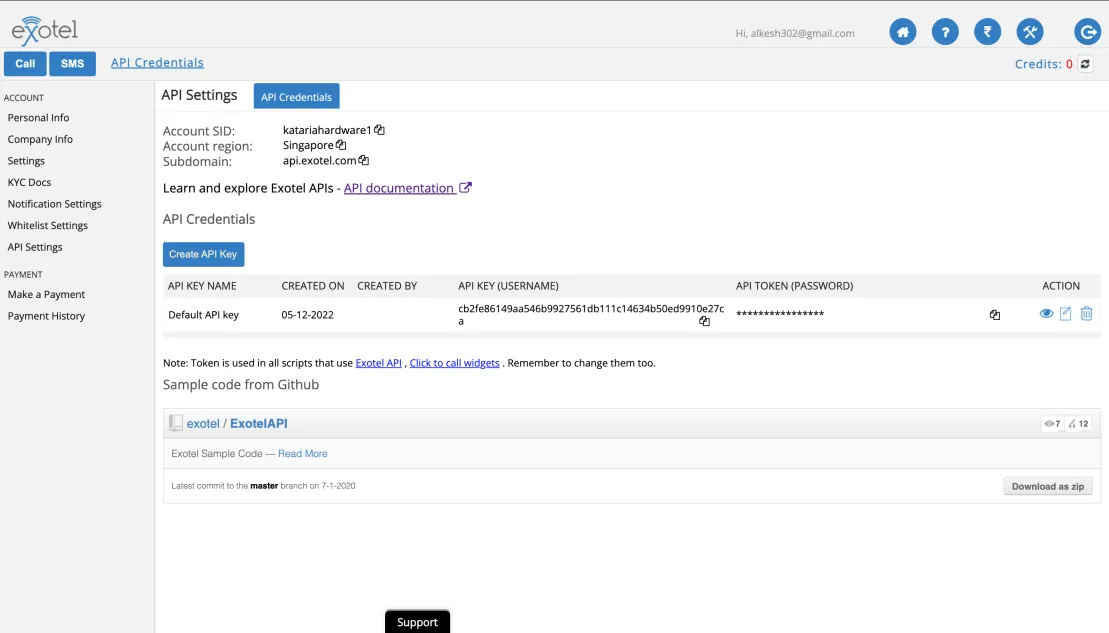Screen dimensions: 1109x633
Task: Open the exotel GitHub user link
Action: pyautogui.click(x=203, y=424)
